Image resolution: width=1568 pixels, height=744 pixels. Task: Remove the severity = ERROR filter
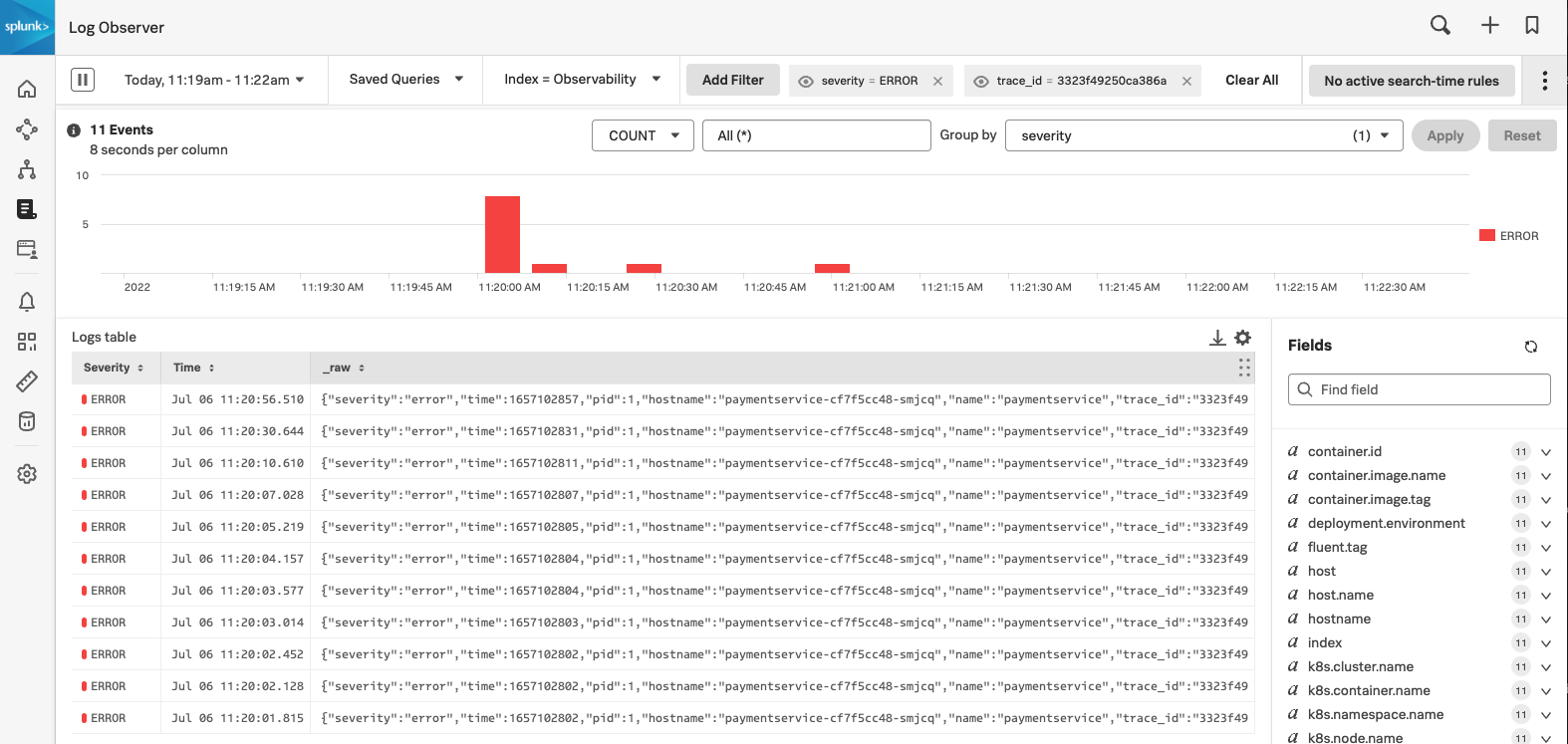937,82
